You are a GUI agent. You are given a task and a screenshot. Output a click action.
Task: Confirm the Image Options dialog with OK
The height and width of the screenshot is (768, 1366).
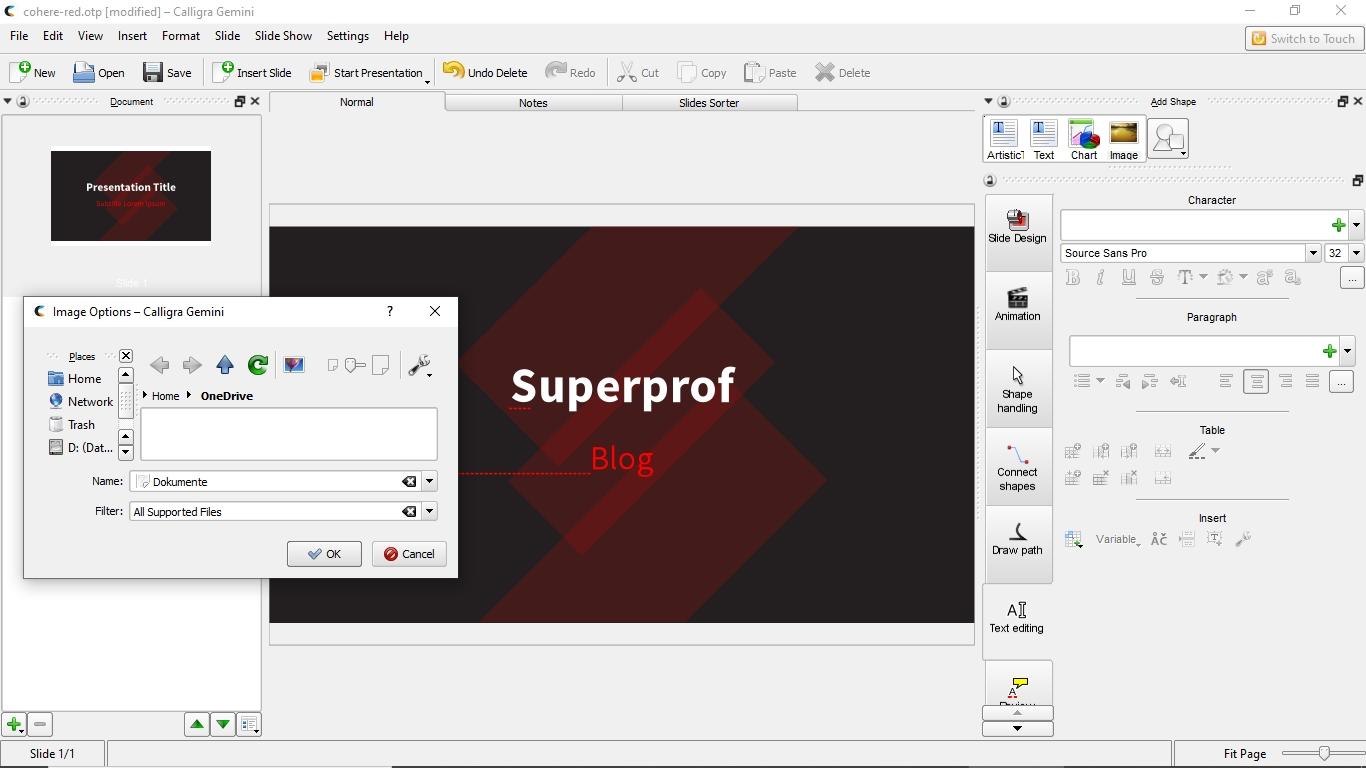click(324, 554)
